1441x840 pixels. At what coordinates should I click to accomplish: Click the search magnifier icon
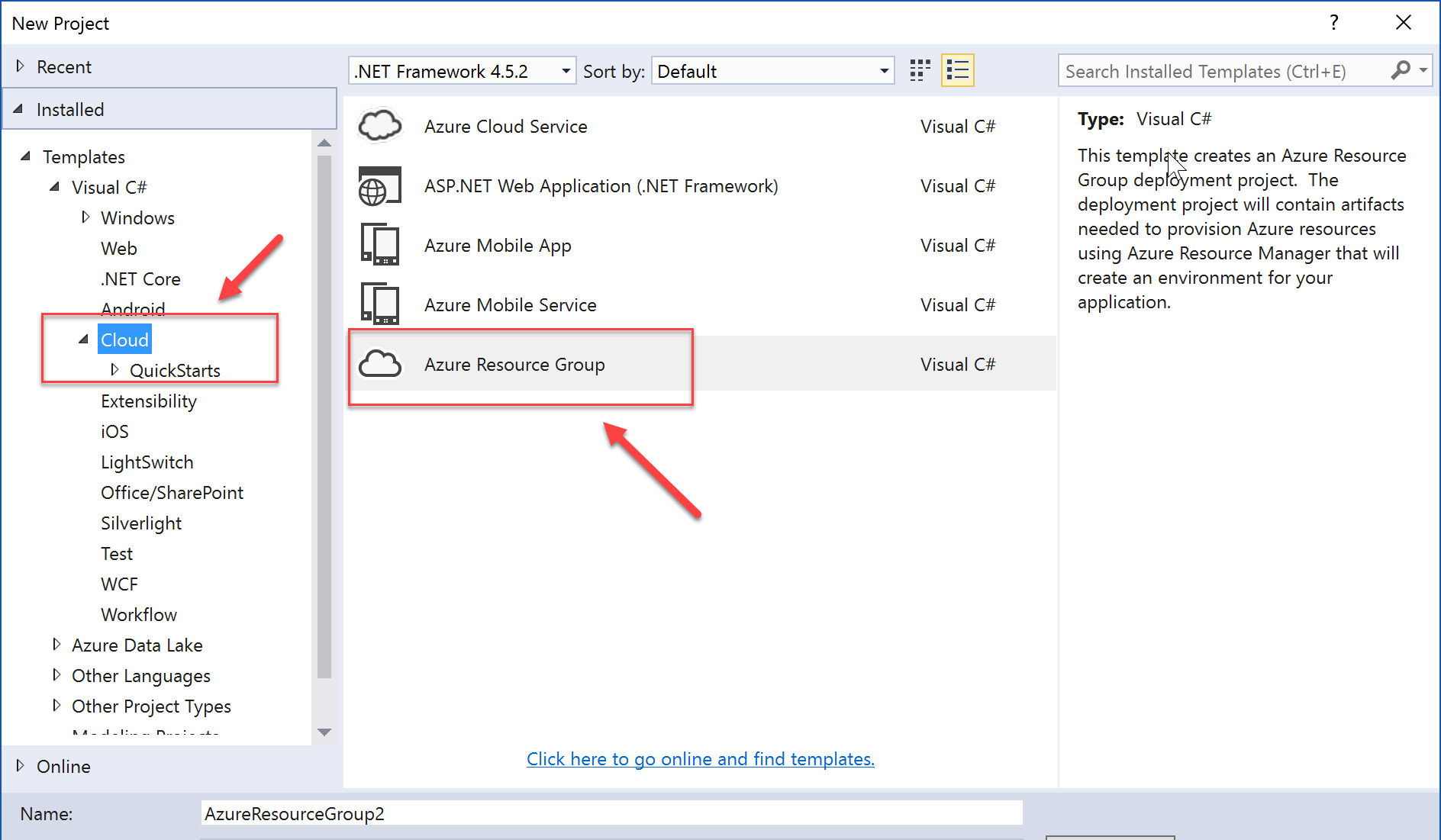[x=1400, y=71]
